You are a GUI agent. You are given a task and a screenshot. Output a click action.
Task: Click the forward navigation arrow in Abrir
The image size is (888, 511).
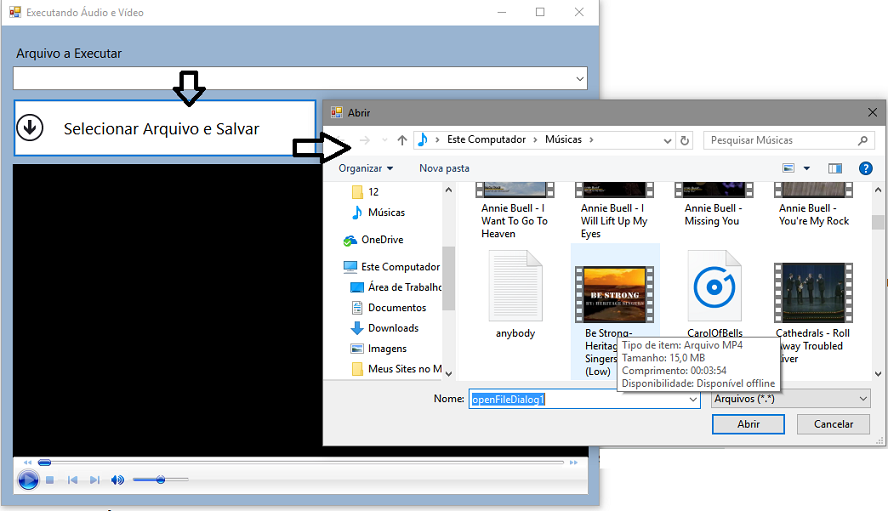(x=365, y=140)
